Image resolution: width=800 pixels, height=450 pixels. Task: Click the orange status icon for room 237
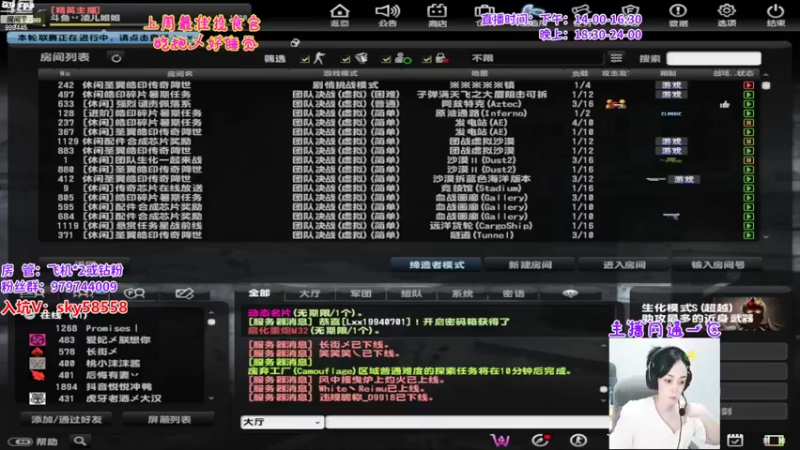[748, 122]
